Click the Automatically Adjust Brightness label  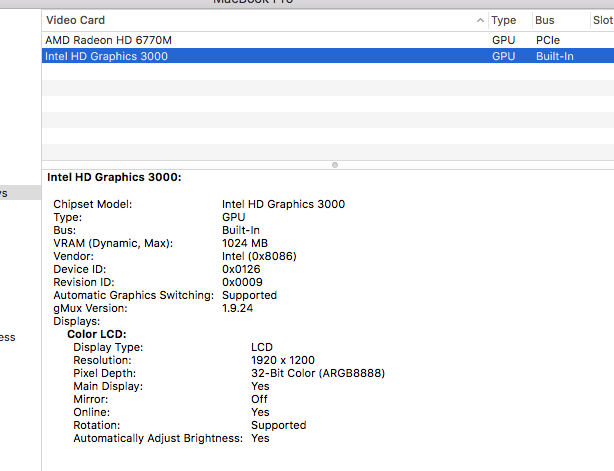coord(158,438)
